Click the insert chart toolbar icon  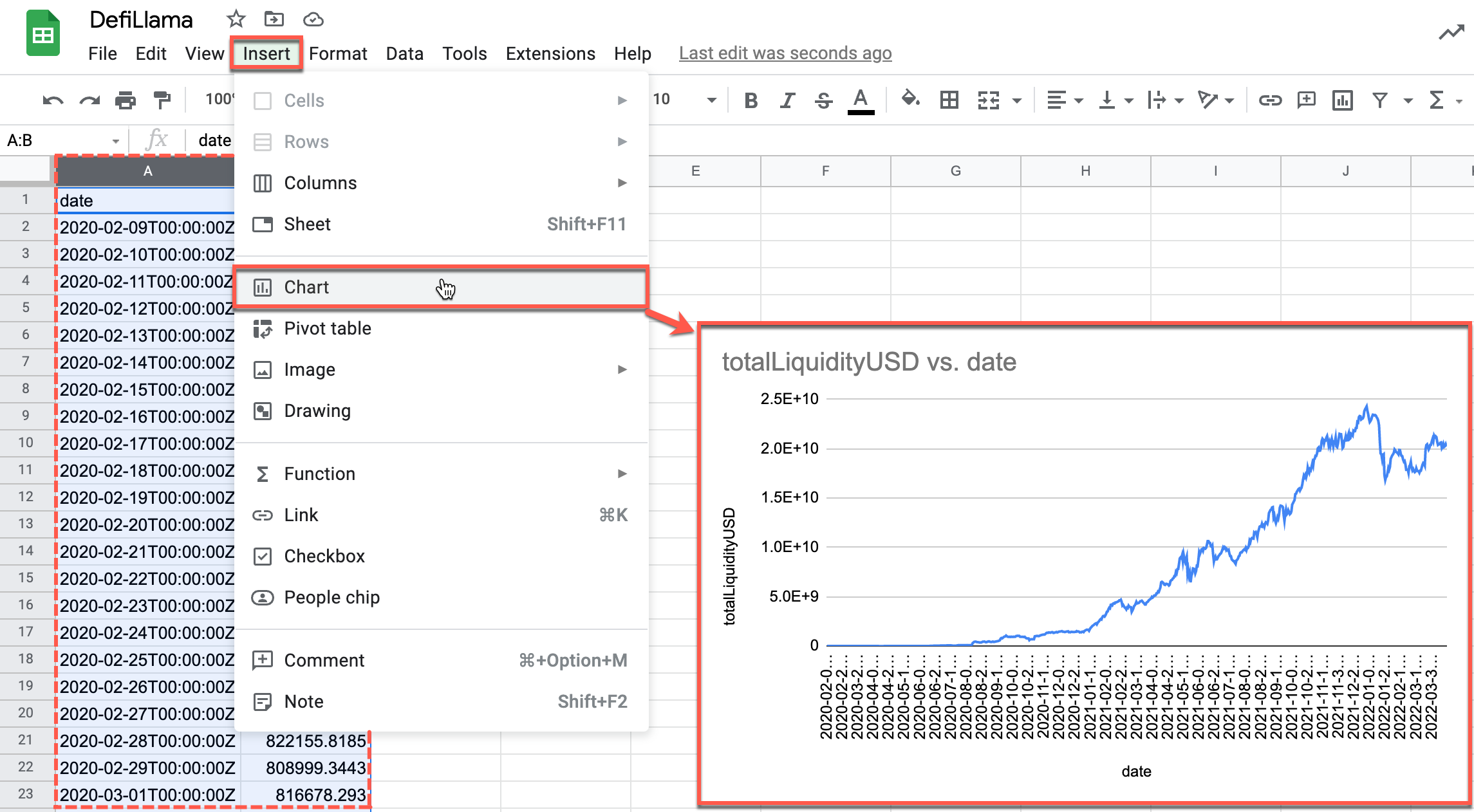point(1343,100)
